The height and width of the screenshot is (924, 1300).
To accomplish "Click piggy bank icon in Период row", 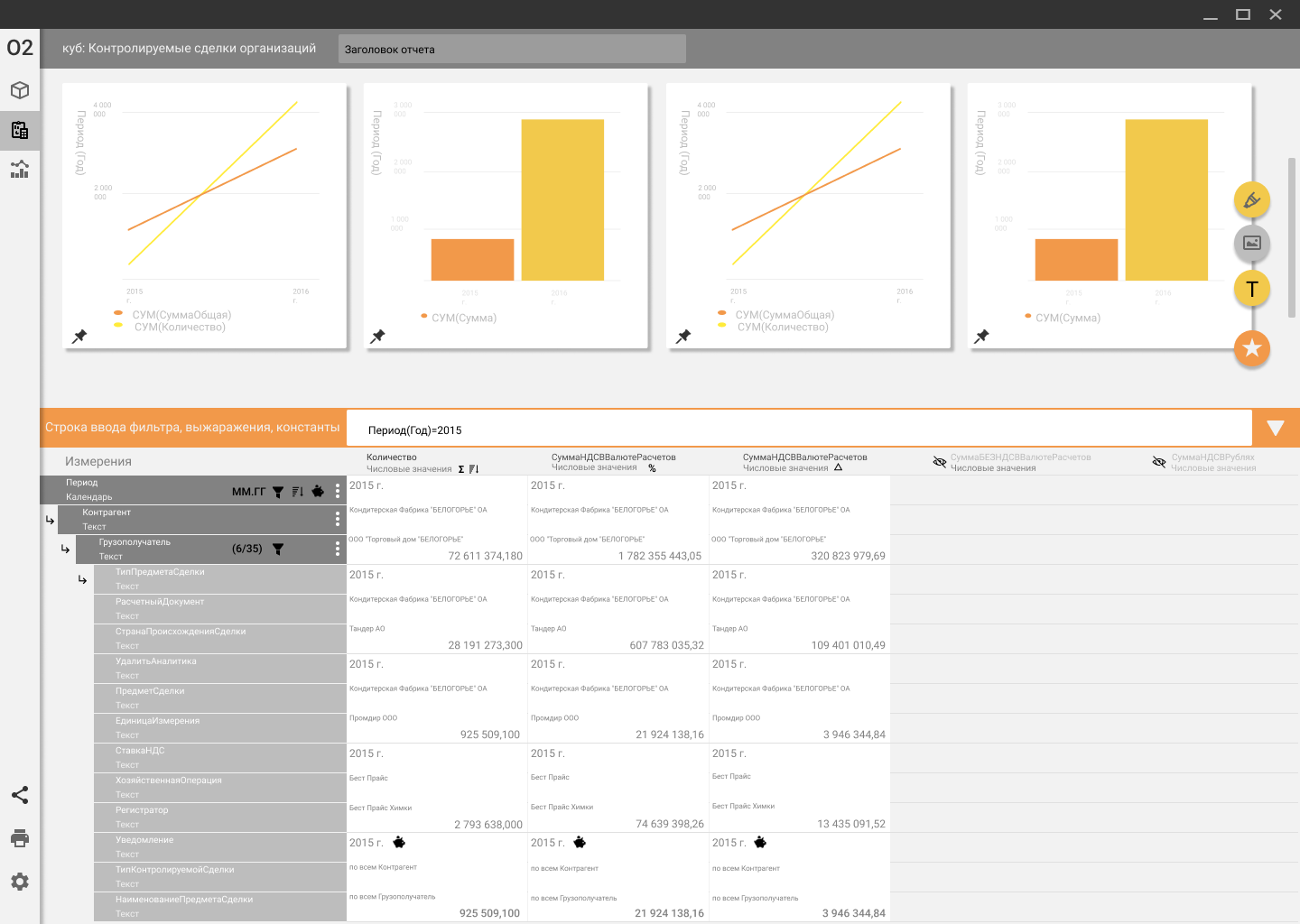I will [318, 491].
